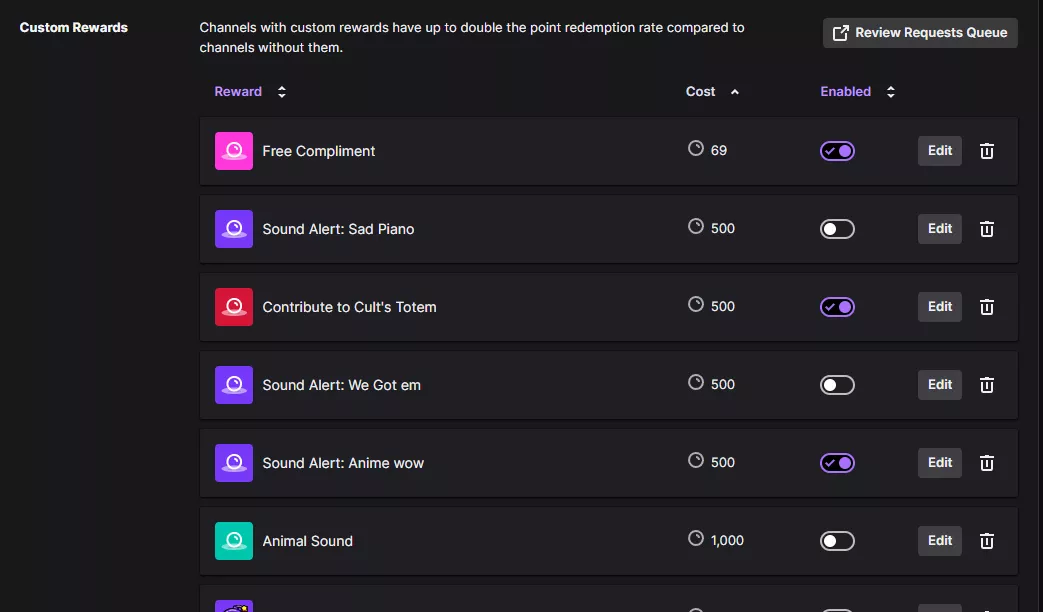The image size is (1043, 612).
Task: Click the Sound Alert: We Got em icon
Action: (x=233, y=384)
